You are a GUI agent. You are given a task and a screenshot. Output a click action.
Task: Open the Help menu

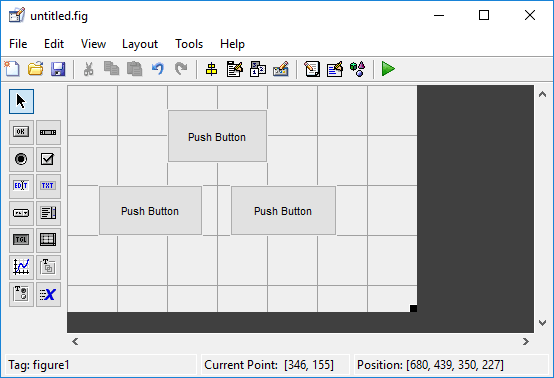point(232,44)
